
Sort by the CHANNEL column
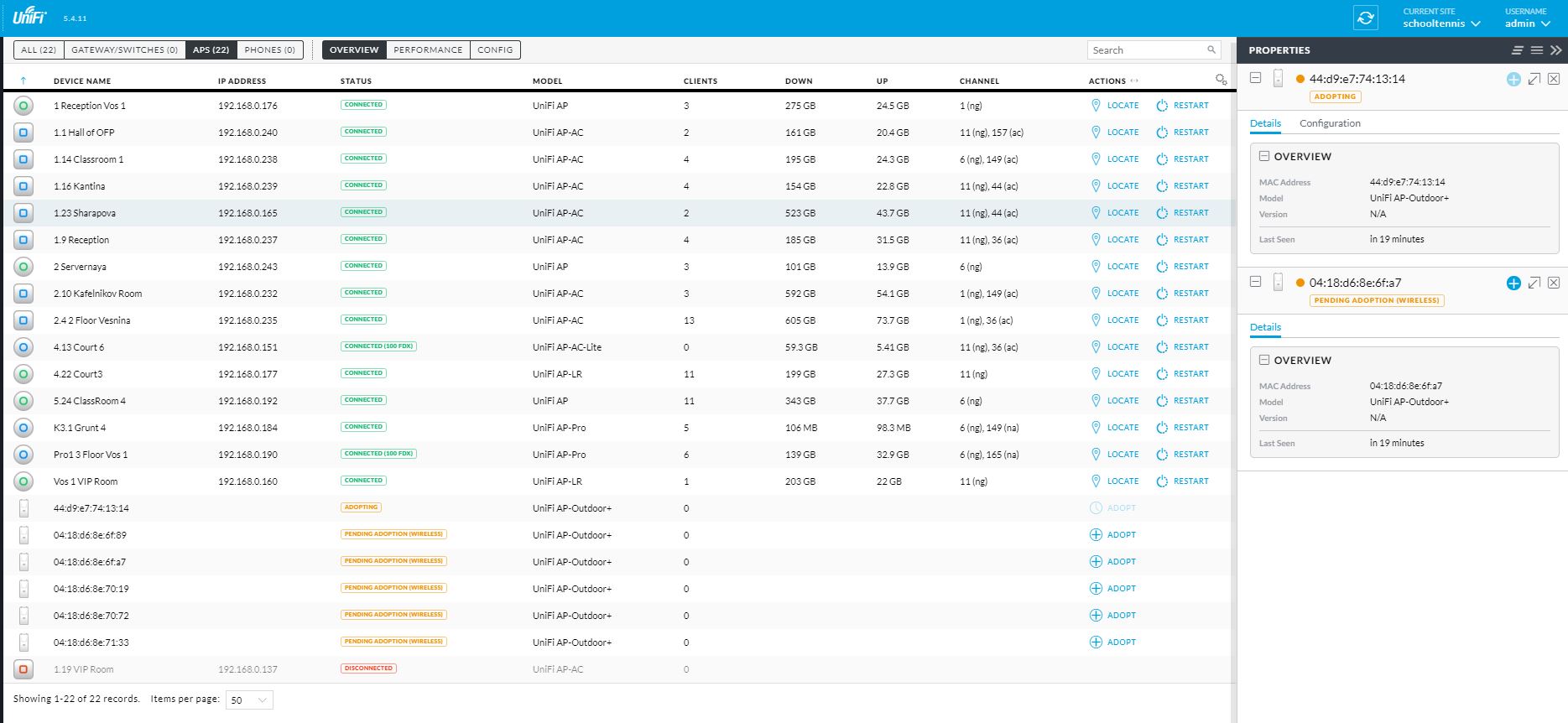[979, 81]
